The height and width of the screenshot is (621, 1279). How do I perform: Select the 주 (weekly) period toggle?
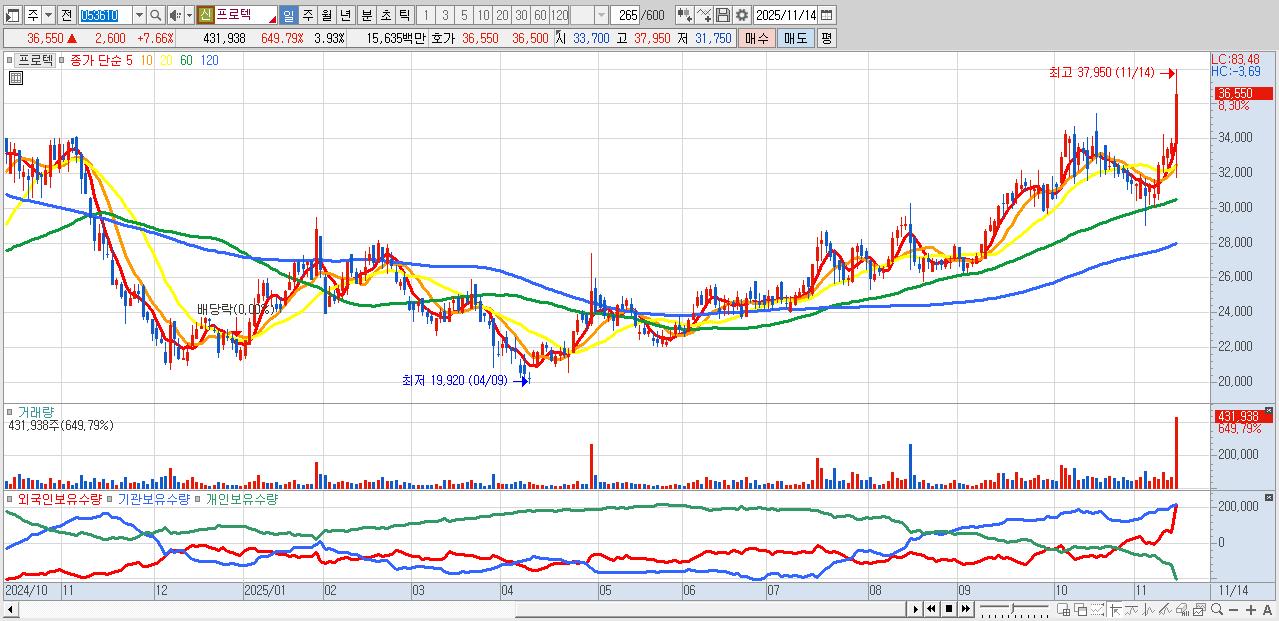point(307,15)
